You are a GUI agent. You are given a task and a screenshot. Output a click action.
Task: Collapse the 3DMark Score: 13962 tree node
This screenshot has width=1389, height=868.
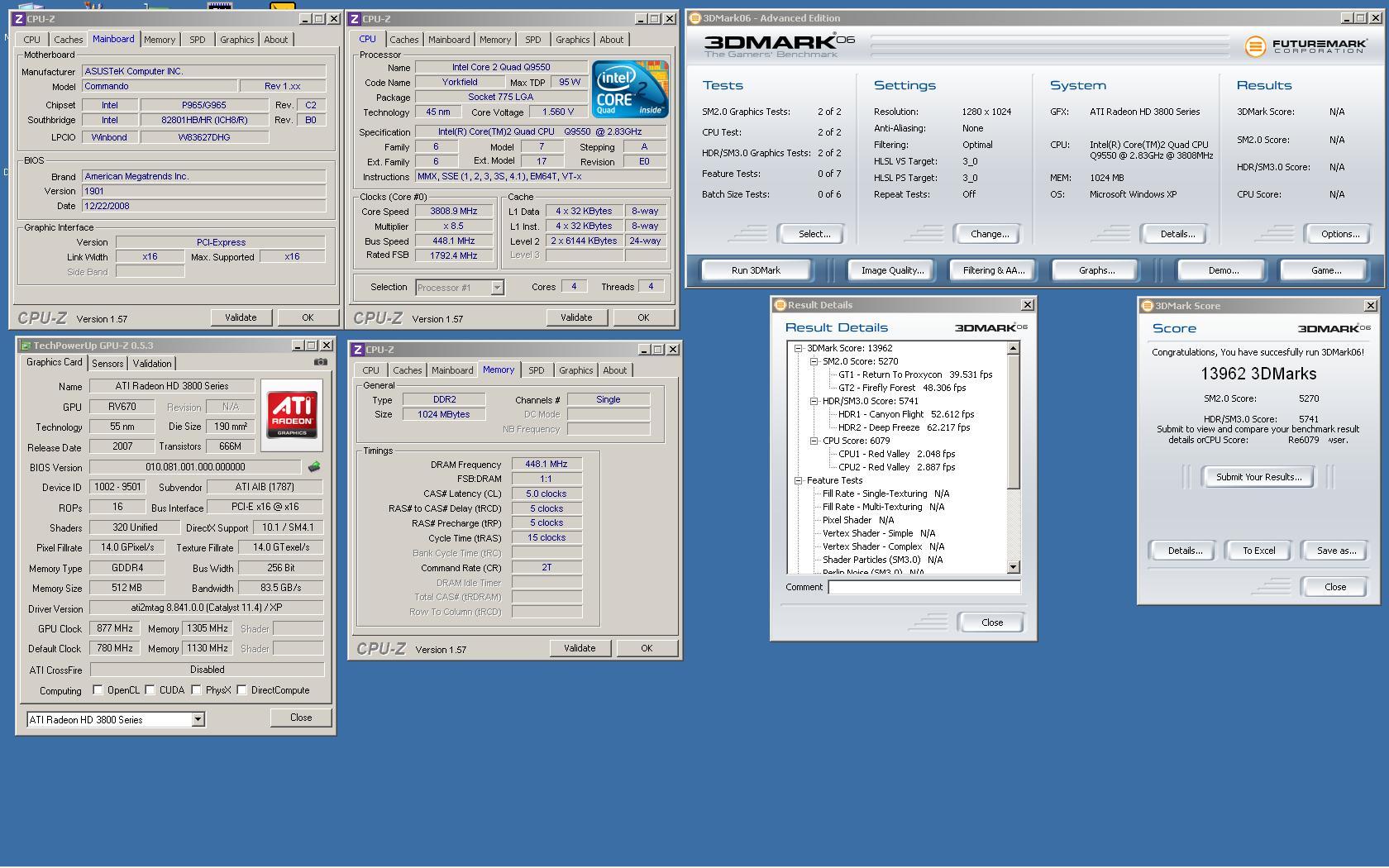click(799, 348)
